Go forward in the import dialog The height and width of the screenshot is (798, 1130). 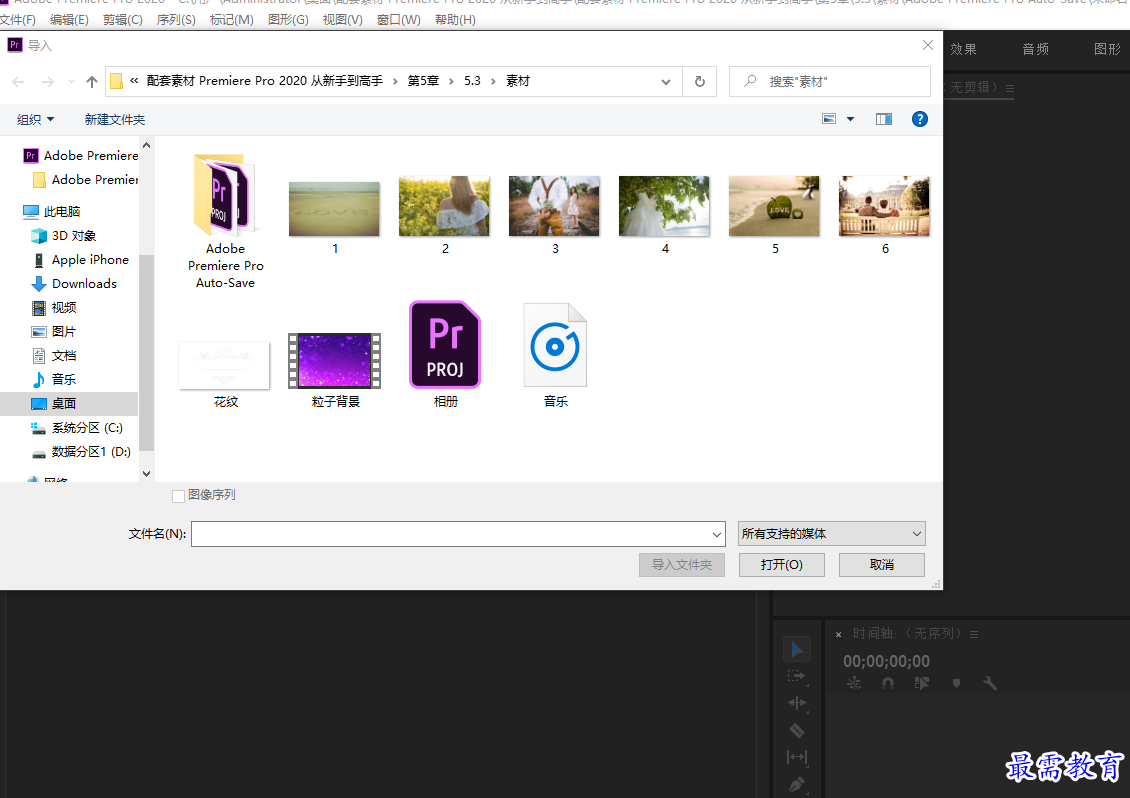click(x=48, y=81)
